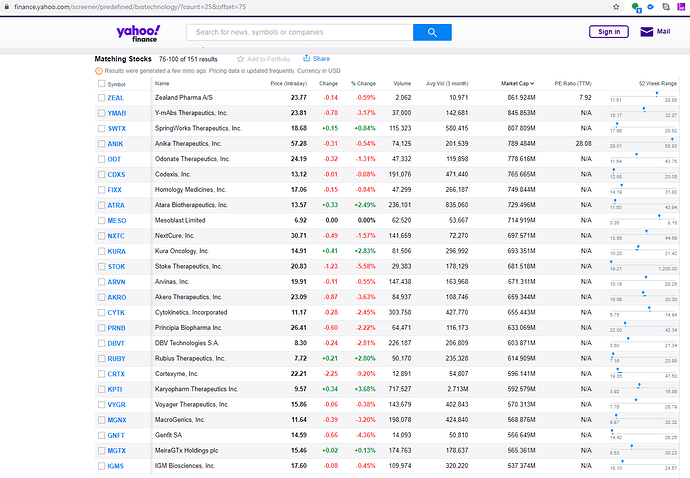Select the YMAB row checkbox
Image resolution: width=690 pixels, height=478 pixels.
point(102,113)
